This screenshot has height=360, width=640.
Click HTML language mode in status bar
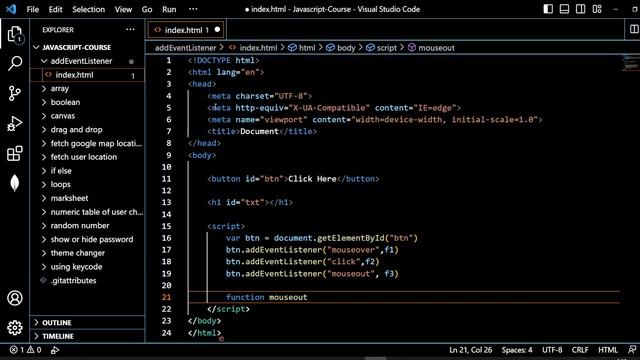point(608,350)
